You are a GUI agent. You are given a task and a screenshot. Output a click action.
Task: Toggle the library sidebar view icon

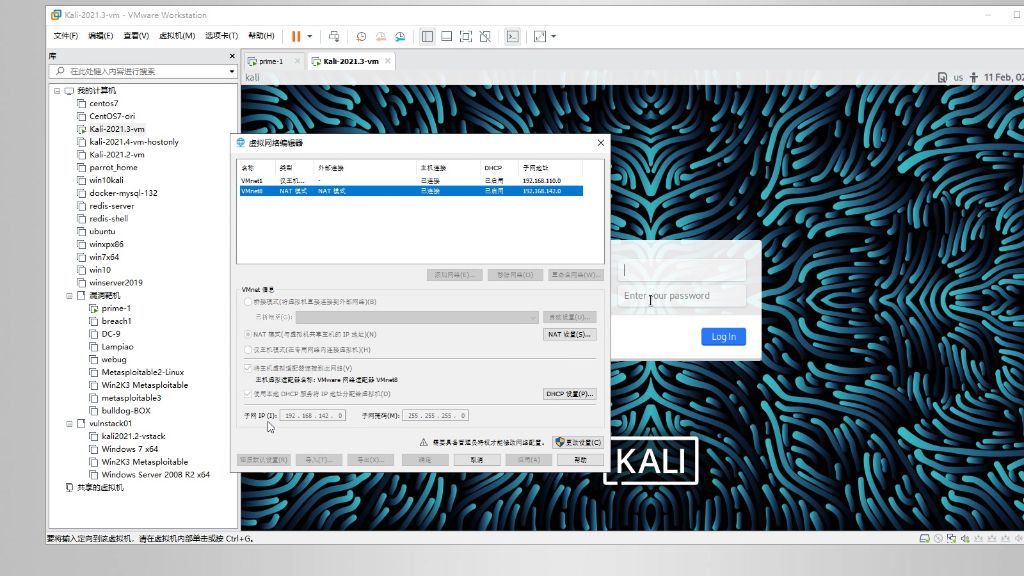(x=427, y=37)
